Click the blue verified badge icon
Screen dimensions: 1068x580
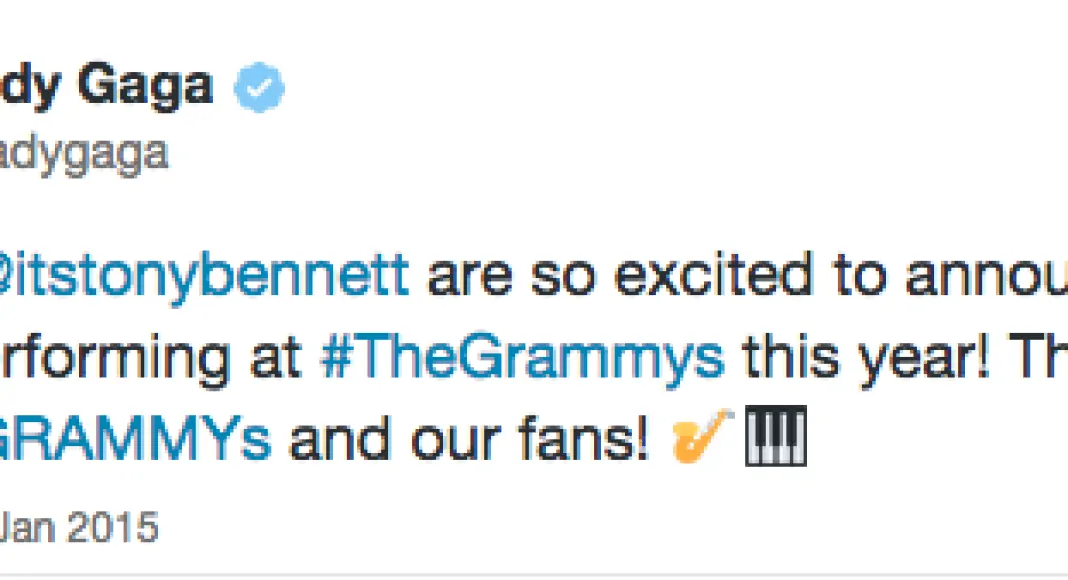pos(259,88)
